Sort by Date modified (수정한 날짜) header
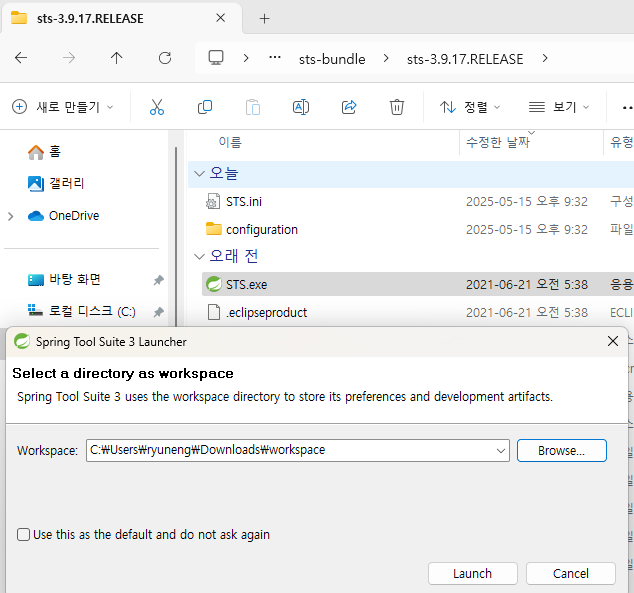634x593 pixels. (498, 142)
